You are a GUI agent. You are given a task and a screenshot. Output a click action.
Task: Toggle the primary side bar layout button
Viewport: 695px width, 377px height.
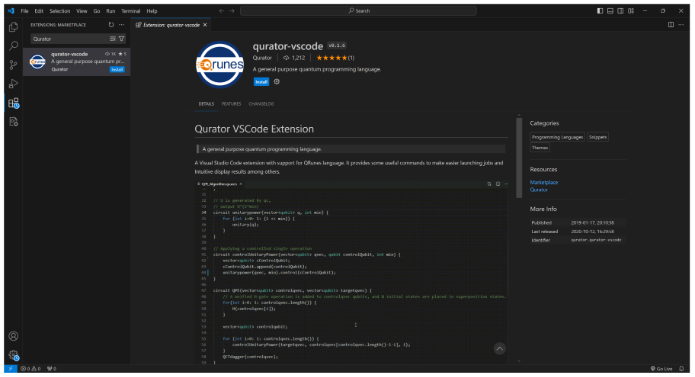600,11
